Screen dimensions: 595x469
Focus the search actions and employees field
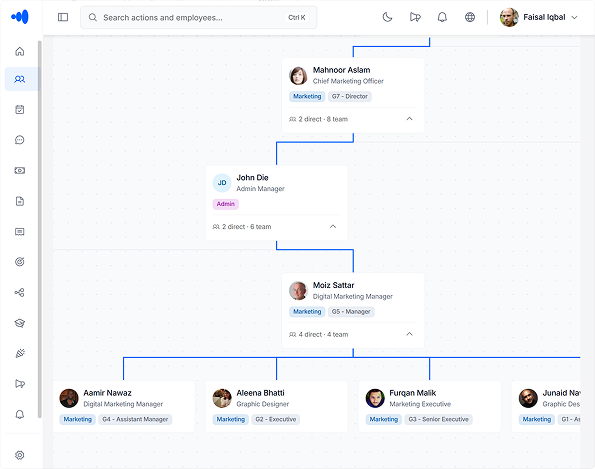[198, 17]
